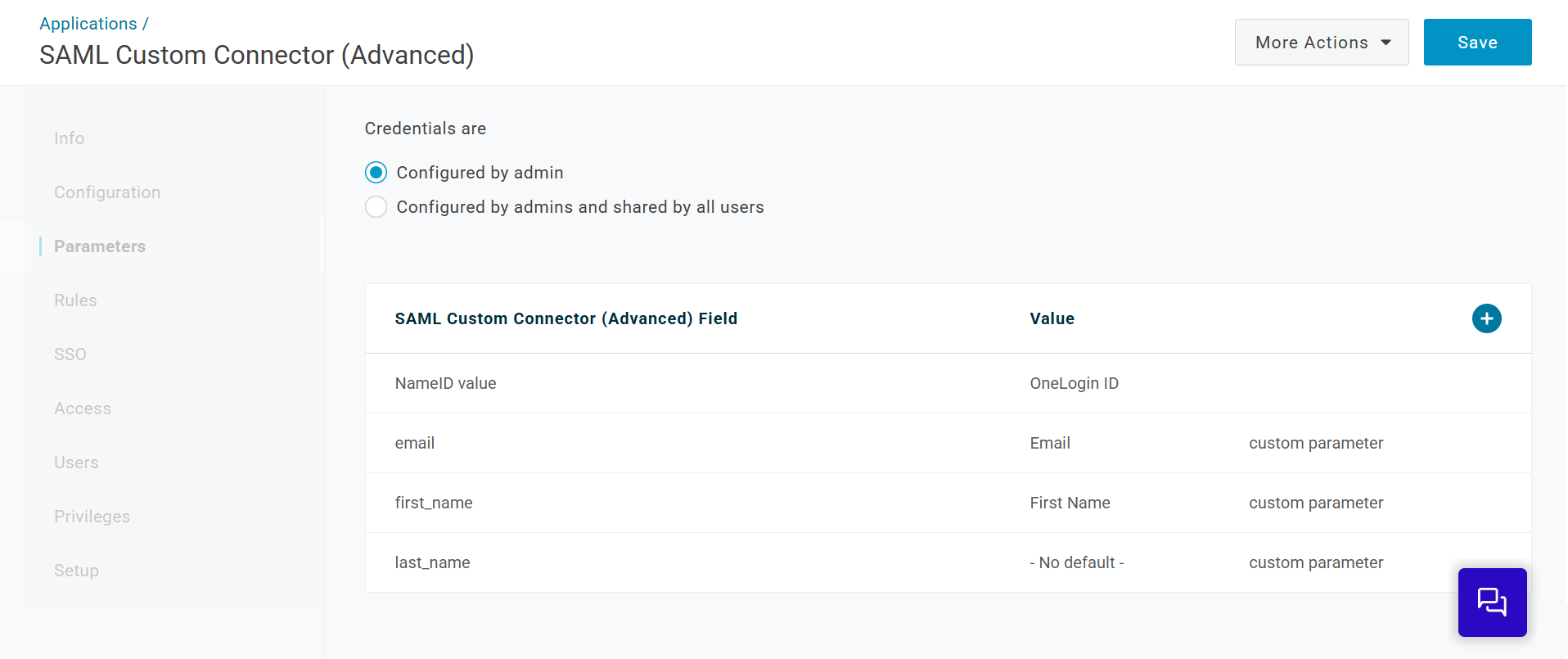This screenshot has height=659, width=1568.
Task: Switch to the SSO tab
Action: click(x=70, y=354)
